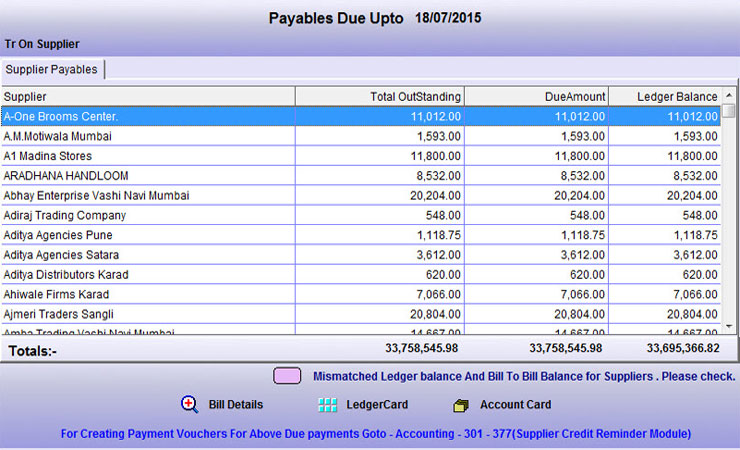Click the DueAmount column header

pyautogui.click(x=537, y=97)
